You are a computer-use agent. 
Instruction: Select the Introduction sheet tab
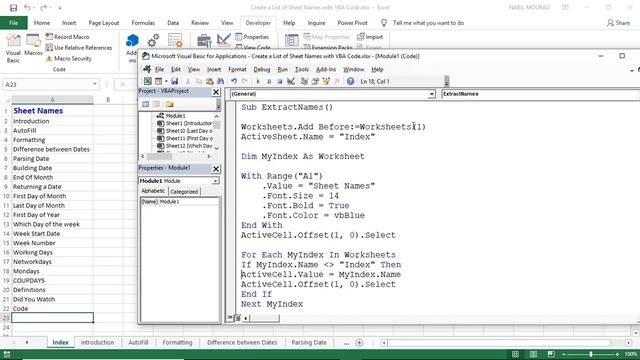click(97, 342)
